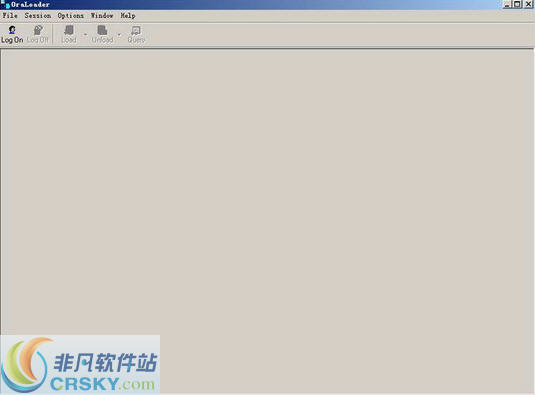
Task: Expand the Load button dropdown arrow
Action: [x=85, y=34]
